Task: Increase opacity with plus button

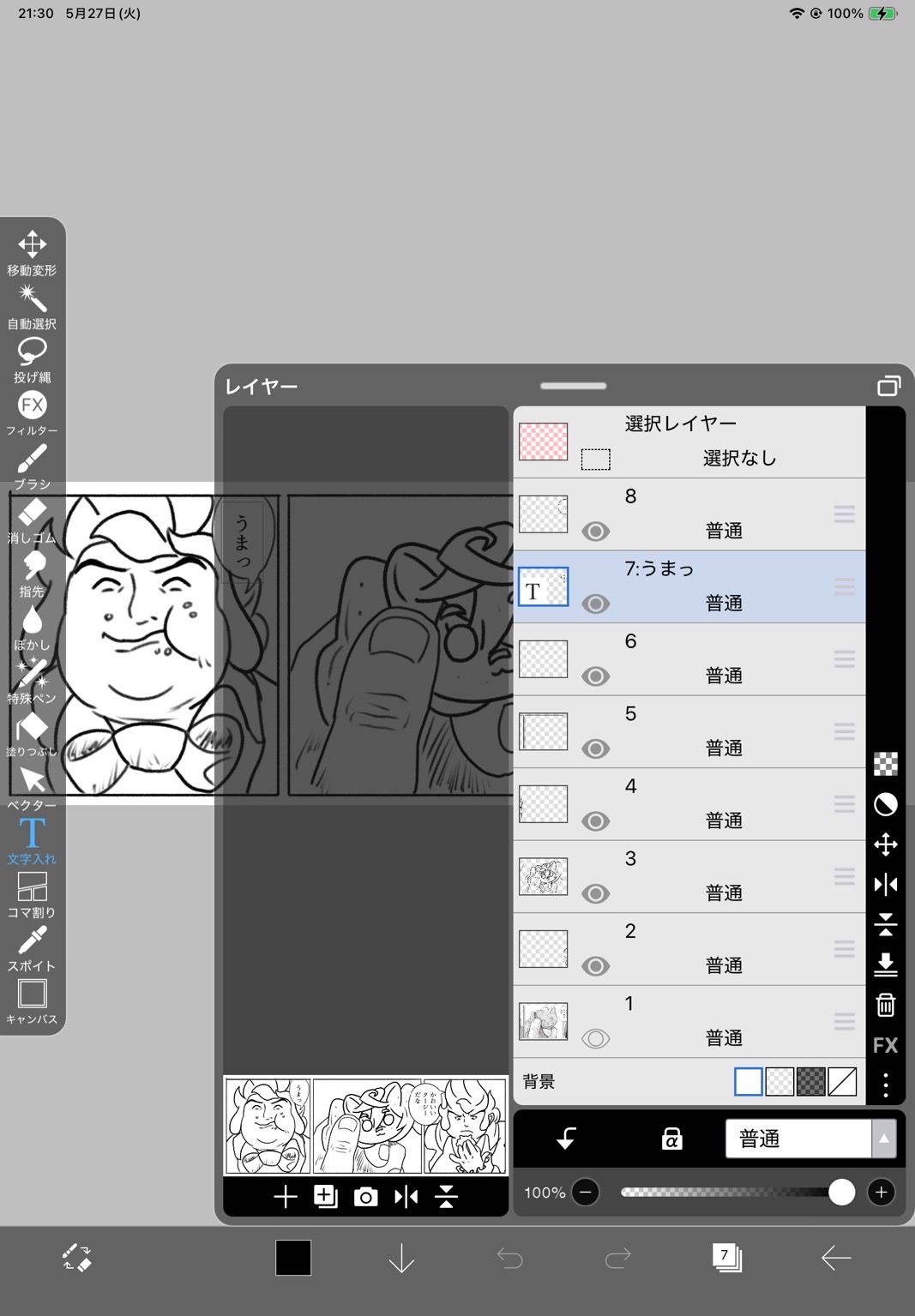Action: pos(881,1193)
